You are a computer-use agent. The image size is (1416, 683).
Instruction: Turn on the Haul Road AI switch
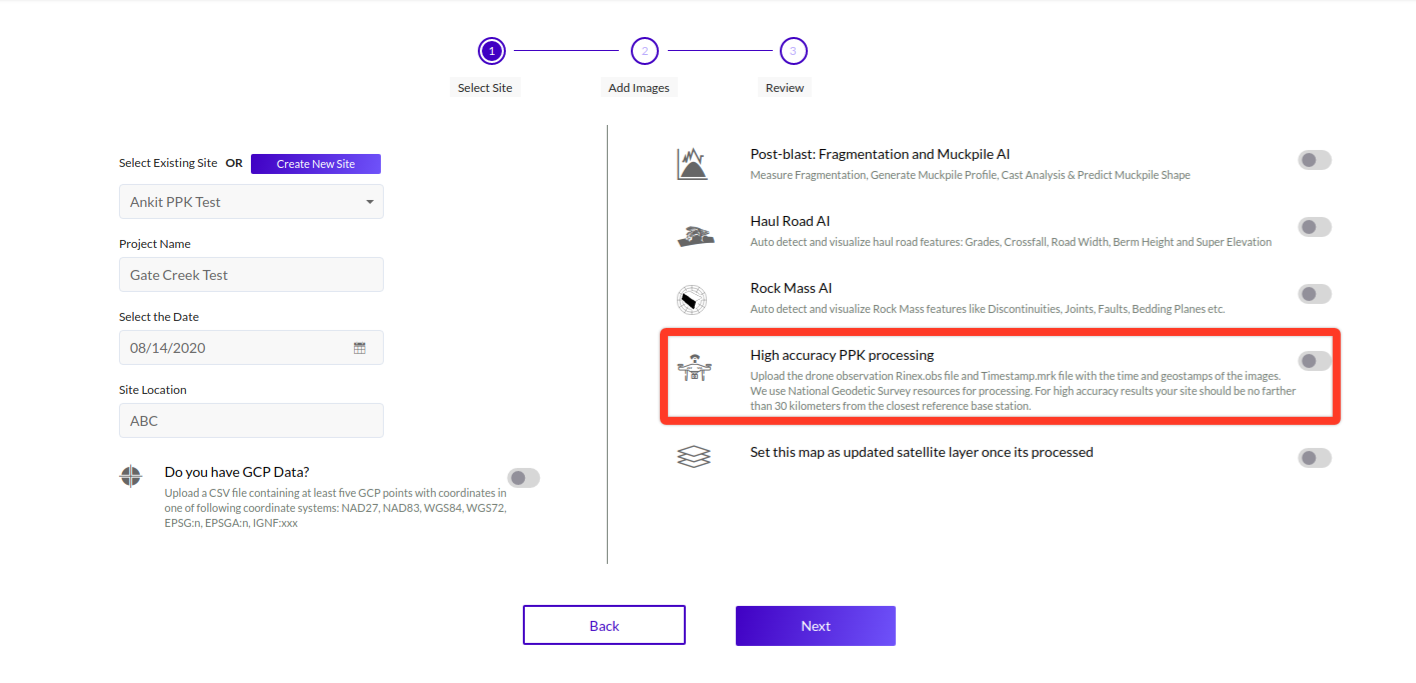(x=1314, y=227)
